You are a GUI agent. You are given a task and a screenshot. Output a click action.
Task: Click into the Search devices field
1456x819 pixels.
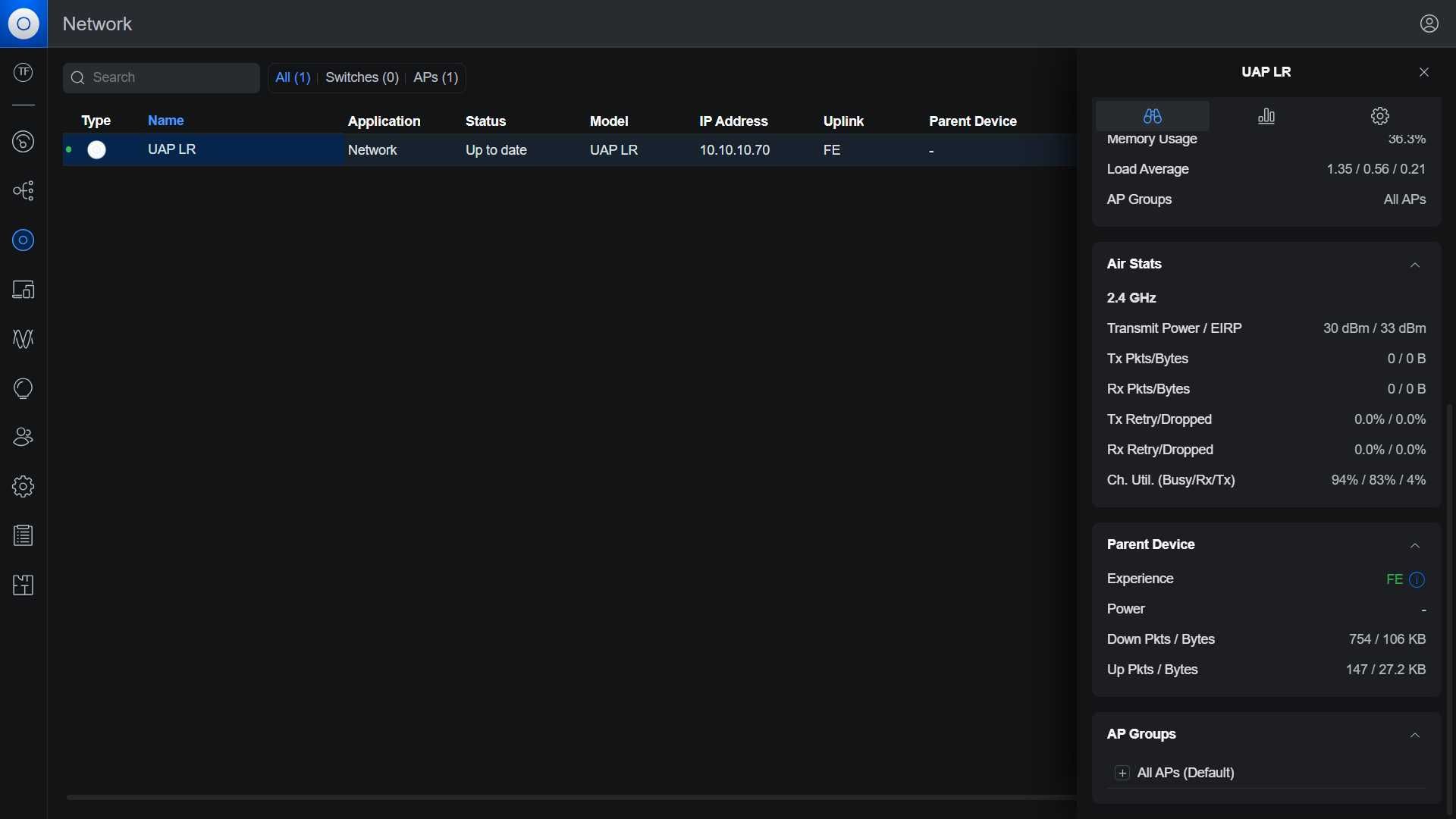click(162, 78)
